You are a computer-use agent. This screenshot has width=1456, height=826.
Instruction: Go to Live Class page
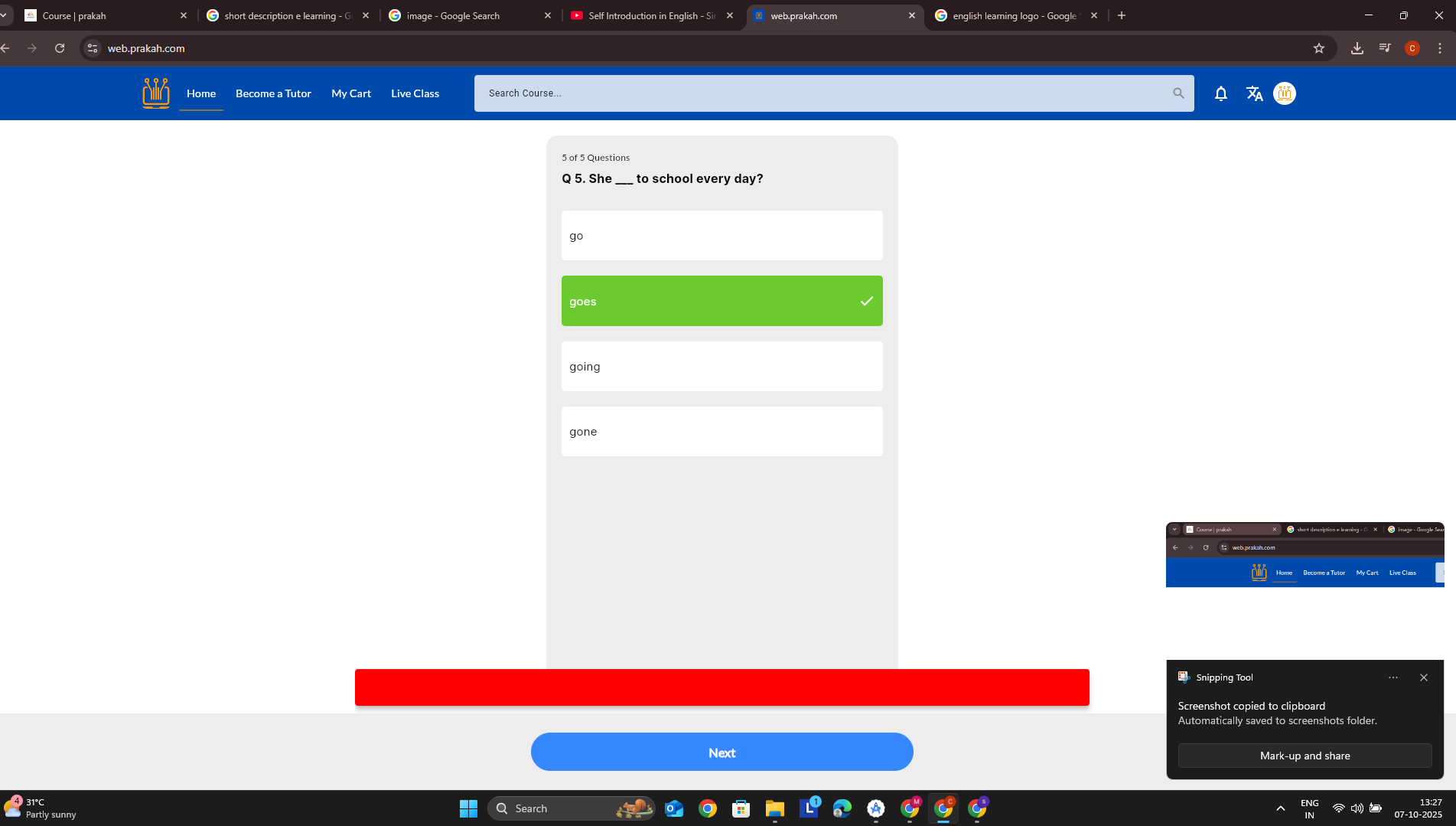pyautogui.click(x=415, y=93)
